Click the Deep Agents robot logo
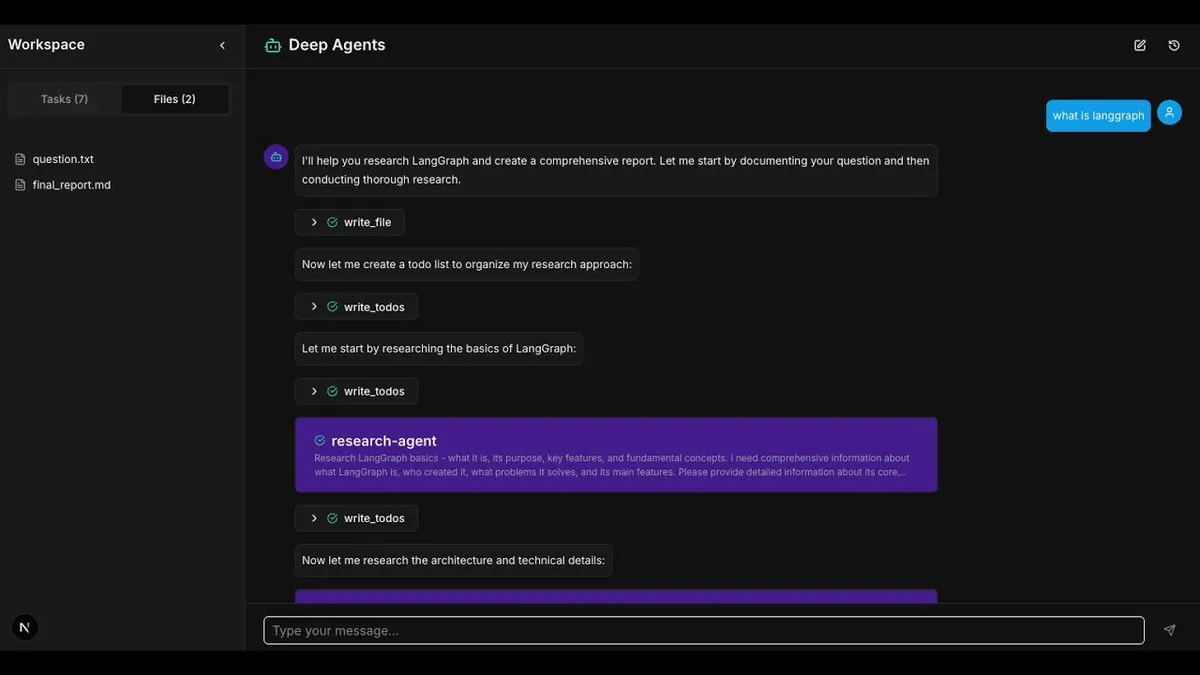The width and height of the screenshot is (1200, 675). 273,45
